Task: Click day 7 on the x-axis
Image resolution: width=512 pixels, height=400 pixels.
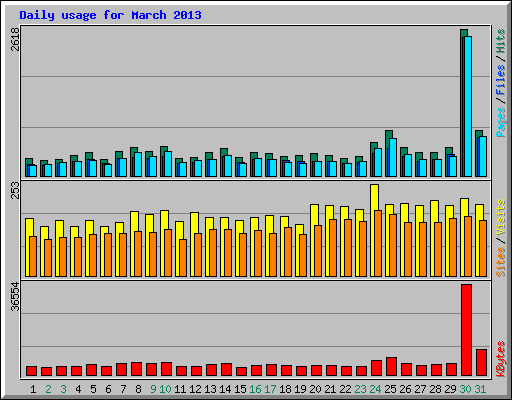Action: [123, 389]
